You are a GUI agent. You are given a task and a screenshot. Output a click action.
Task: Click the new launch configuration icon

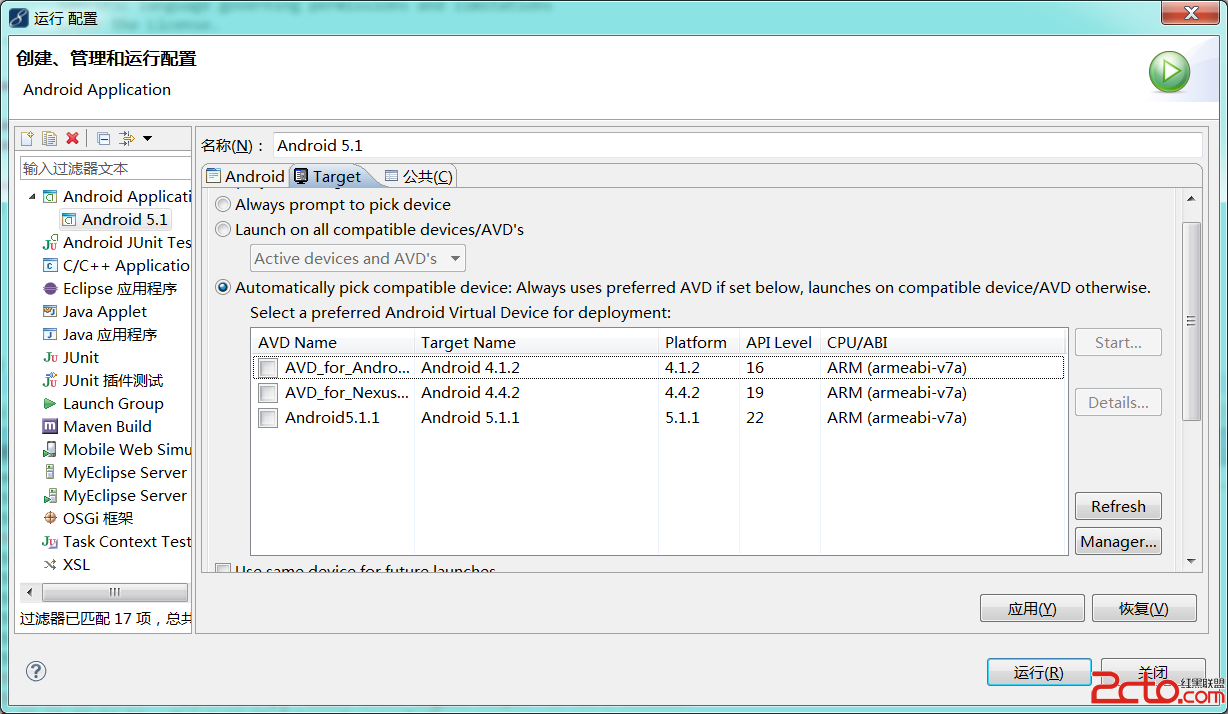click(28, 138)
